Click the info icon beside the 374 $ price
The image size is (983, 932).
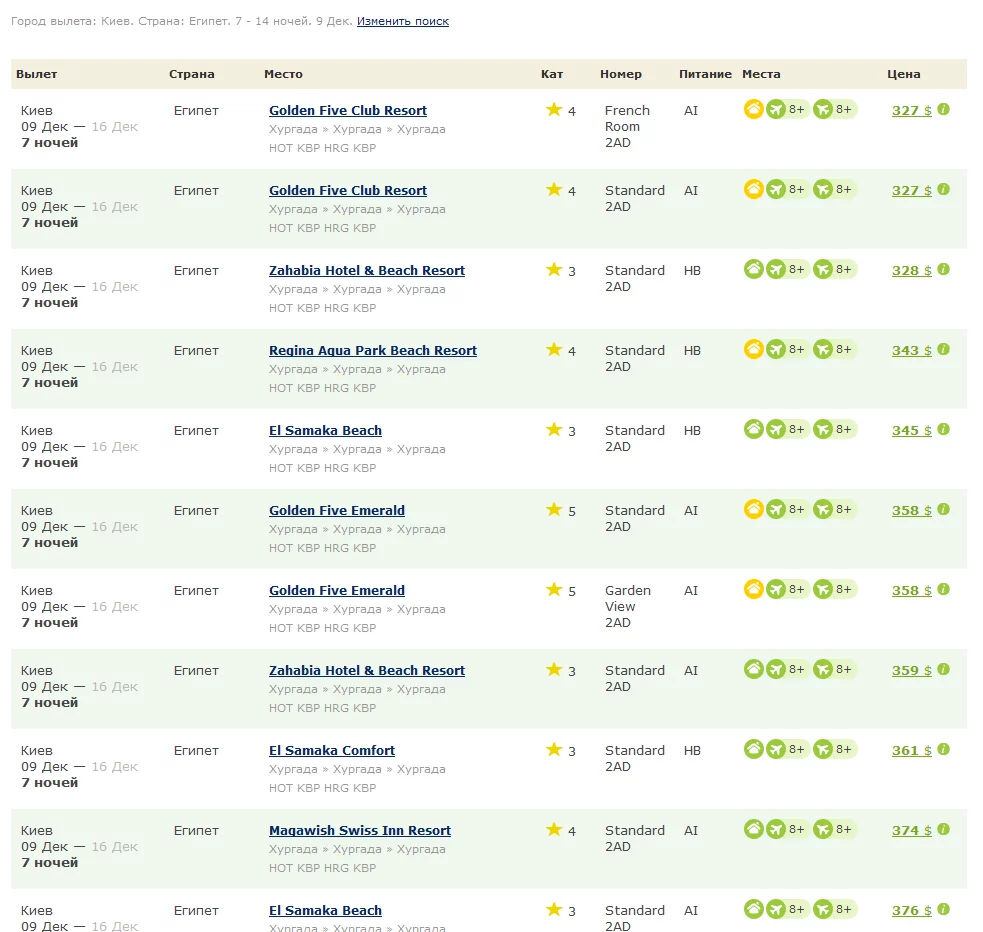943,830
